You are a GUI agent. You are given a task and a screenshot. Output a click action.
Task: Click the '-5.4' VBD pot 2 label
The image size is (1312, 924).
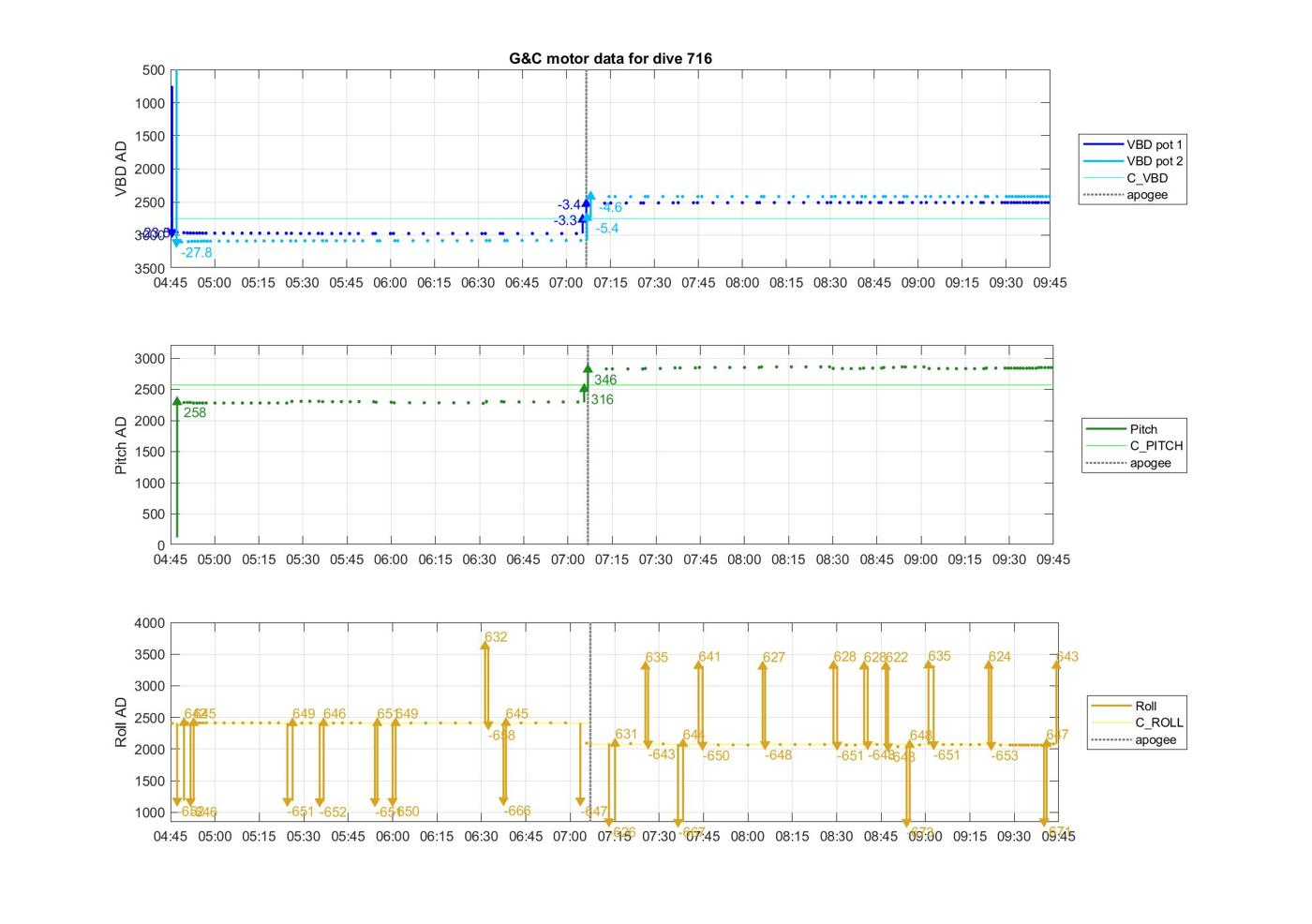click(606, 229)
